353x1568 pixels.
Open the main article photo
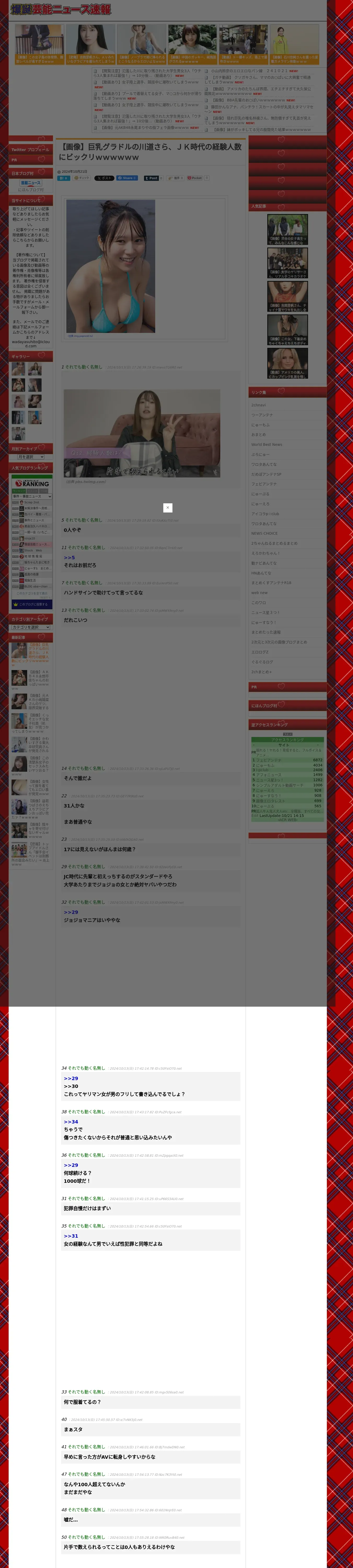(x=111, y=266)
